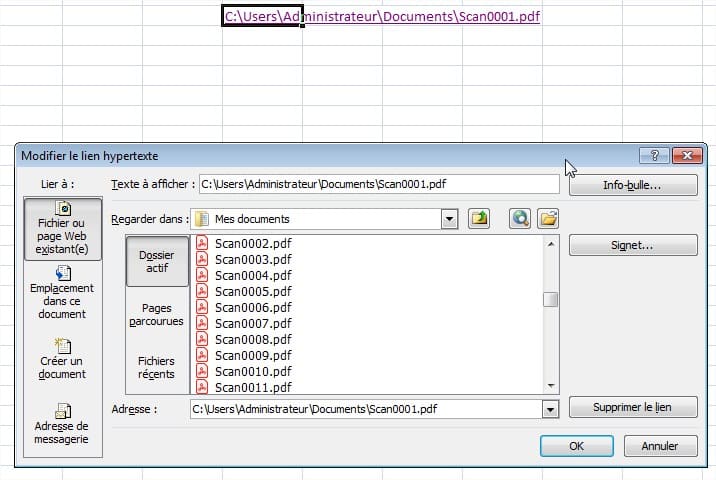The height and width of the screenshot is (480, 716).
Task: Open the Mes documents combo box
Action: (324, 219)
